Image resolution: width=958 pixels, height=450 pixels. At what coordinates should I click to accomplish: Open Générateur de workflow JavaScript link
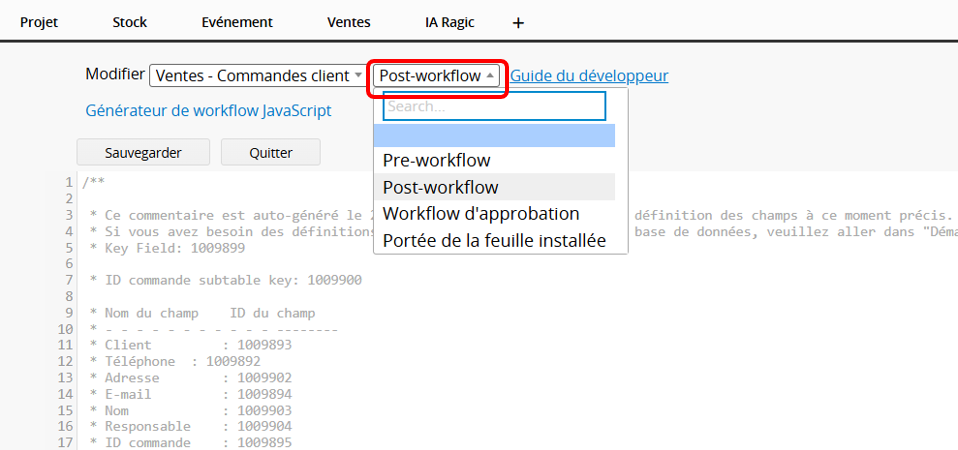click(x=208, y=111)
